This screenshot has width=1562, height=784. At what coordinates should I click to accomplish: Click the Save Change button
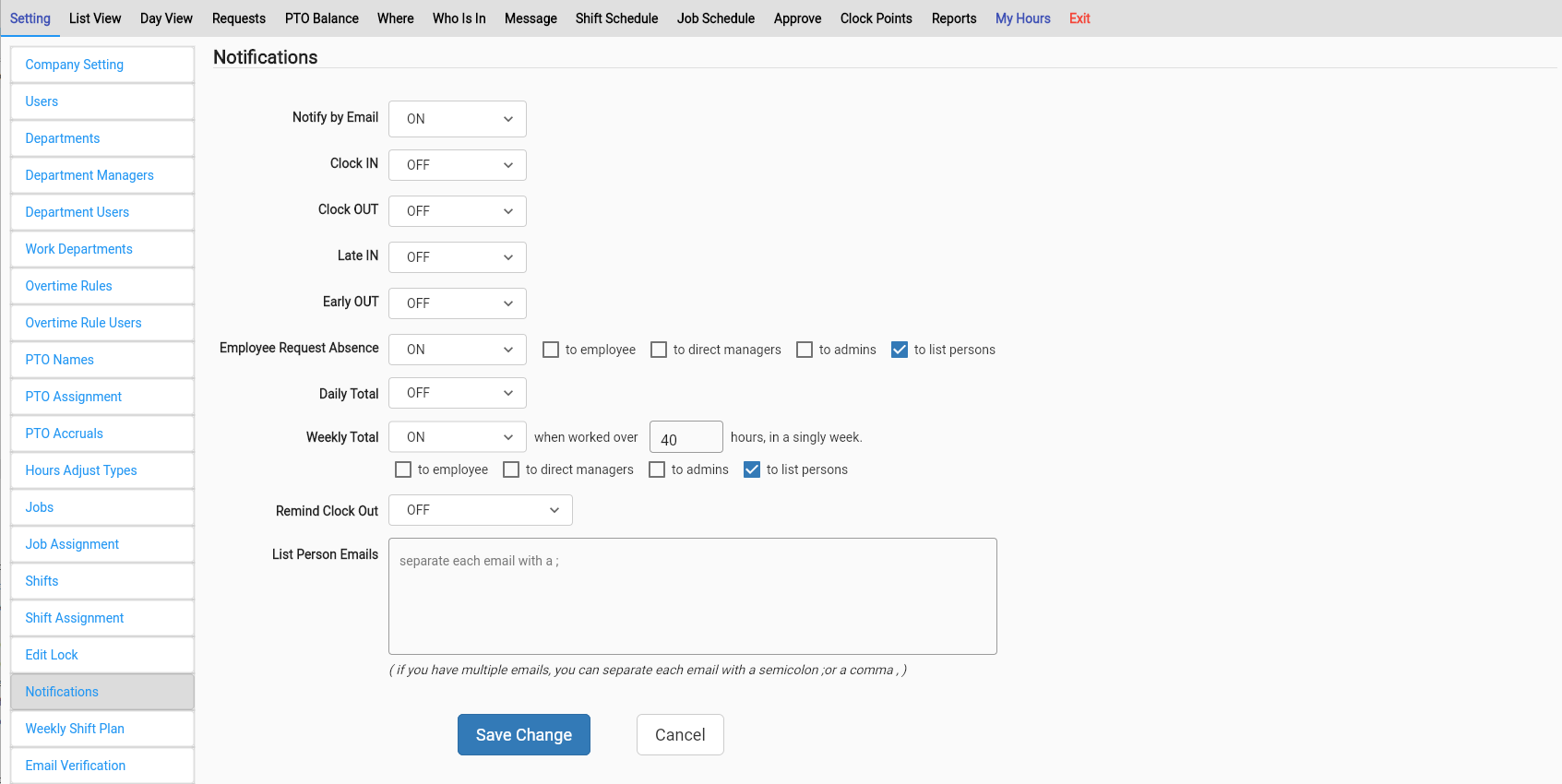(x=524, y=735)
